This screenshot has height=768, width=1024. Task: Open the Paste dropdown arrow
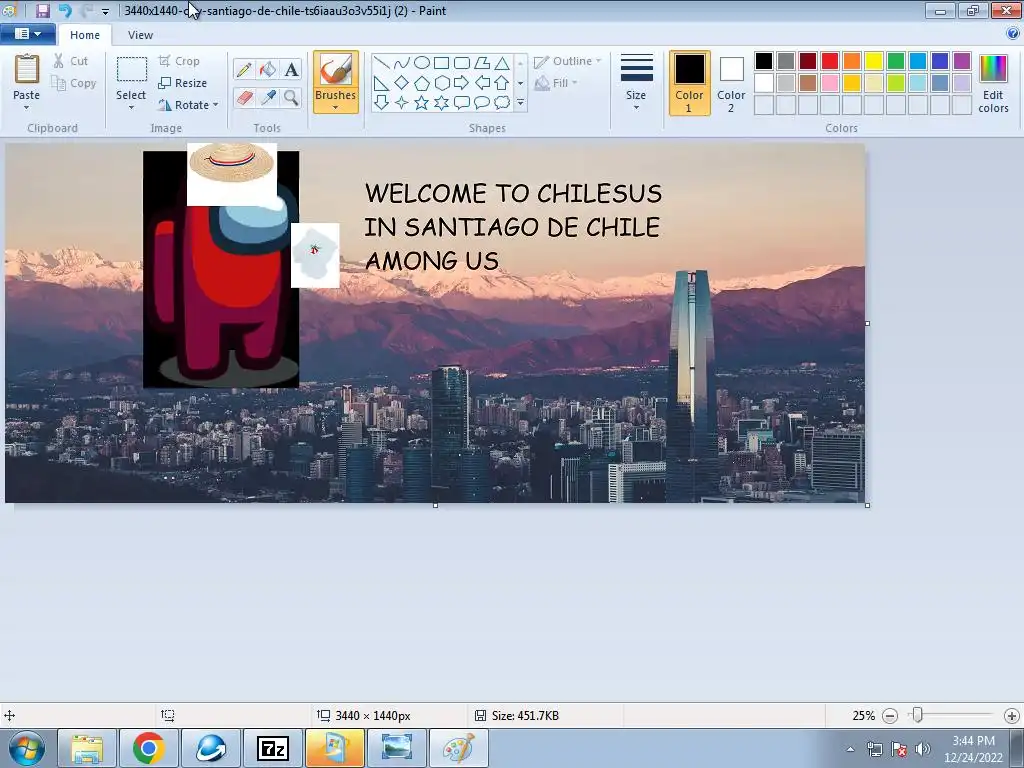click(27, 107)
